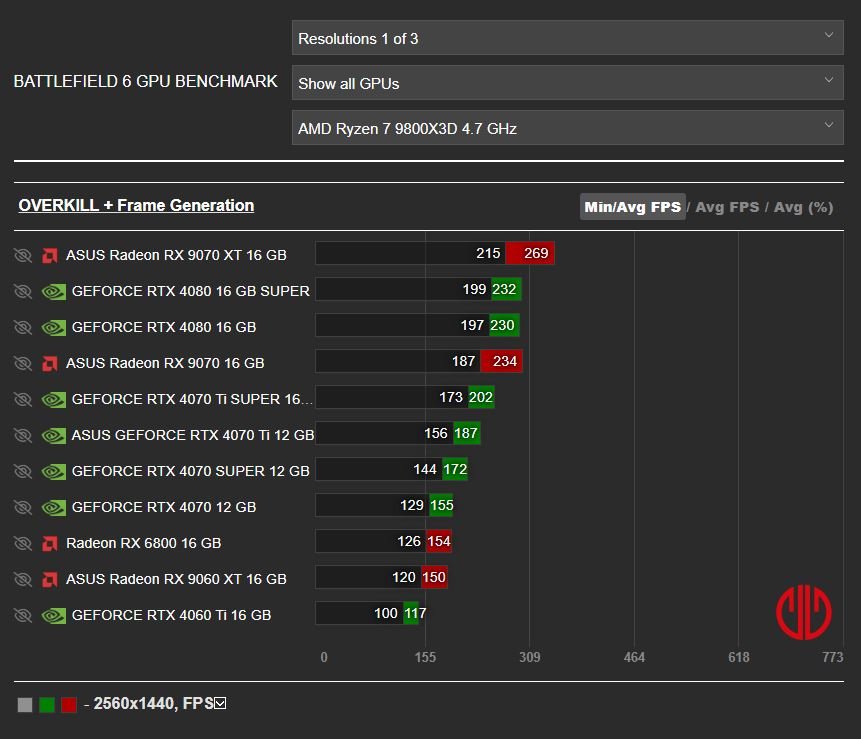Click the 202 average FPS value
Viewport: 861px width, 739px height.
[480, 398]
